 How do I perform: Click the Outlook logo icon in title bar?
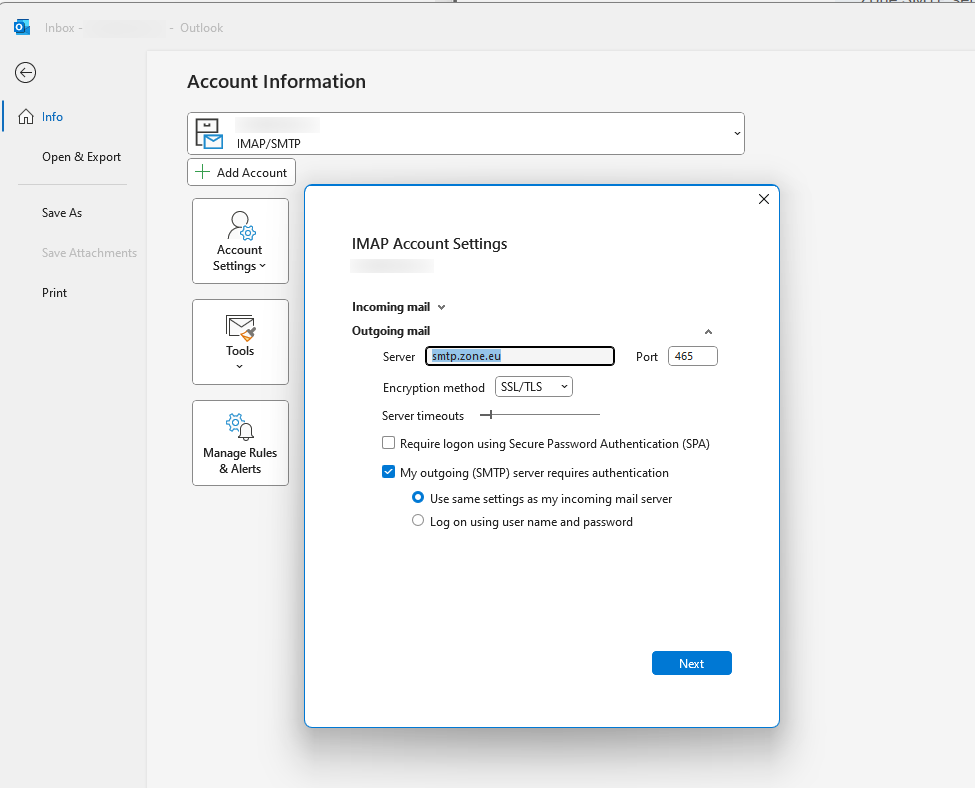pyautogui.click(x=21, y=27)
